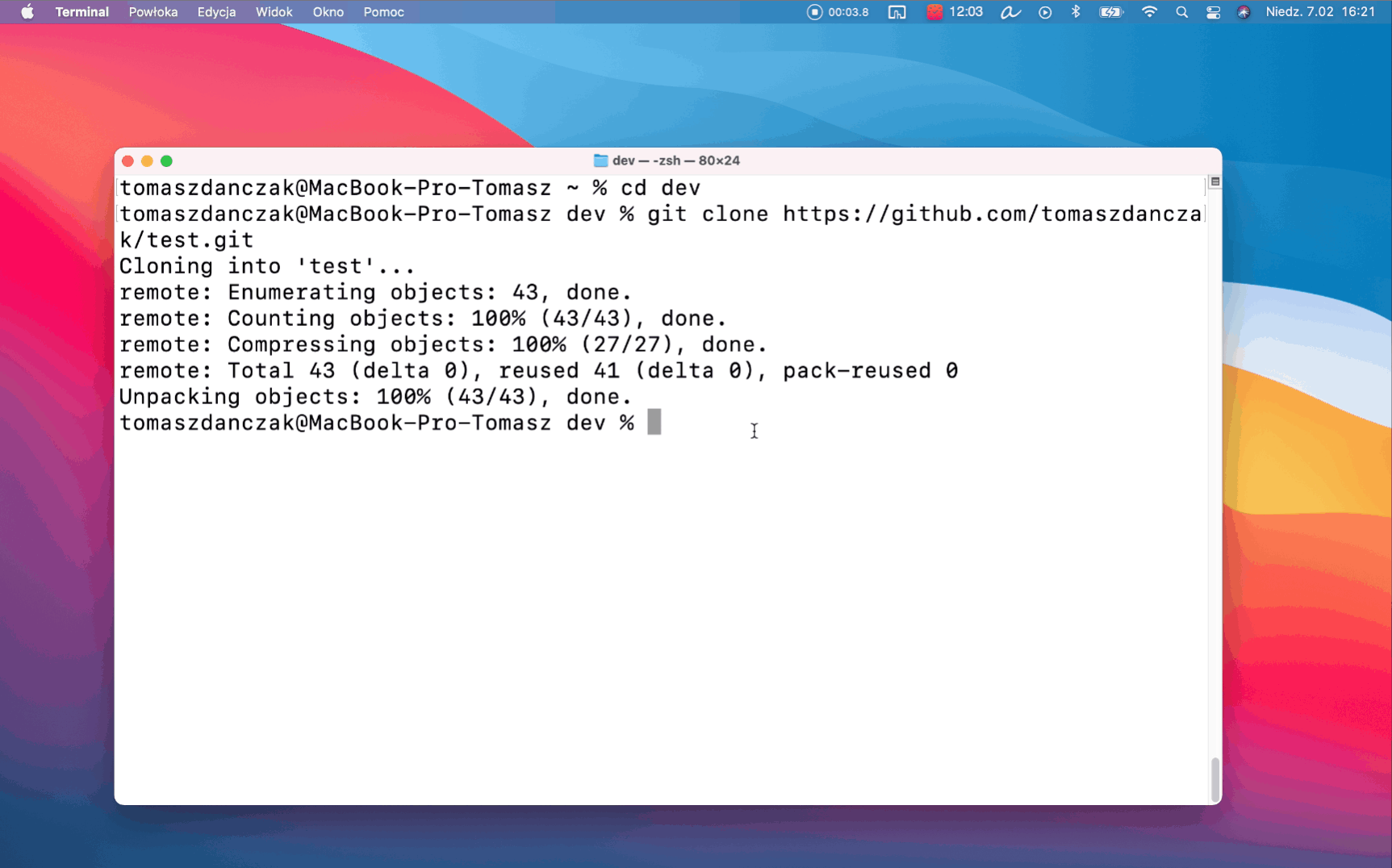Click the split pane icon at scrollbar top
Viewport: 1392px width, 868px height.
click(1215, 182)
